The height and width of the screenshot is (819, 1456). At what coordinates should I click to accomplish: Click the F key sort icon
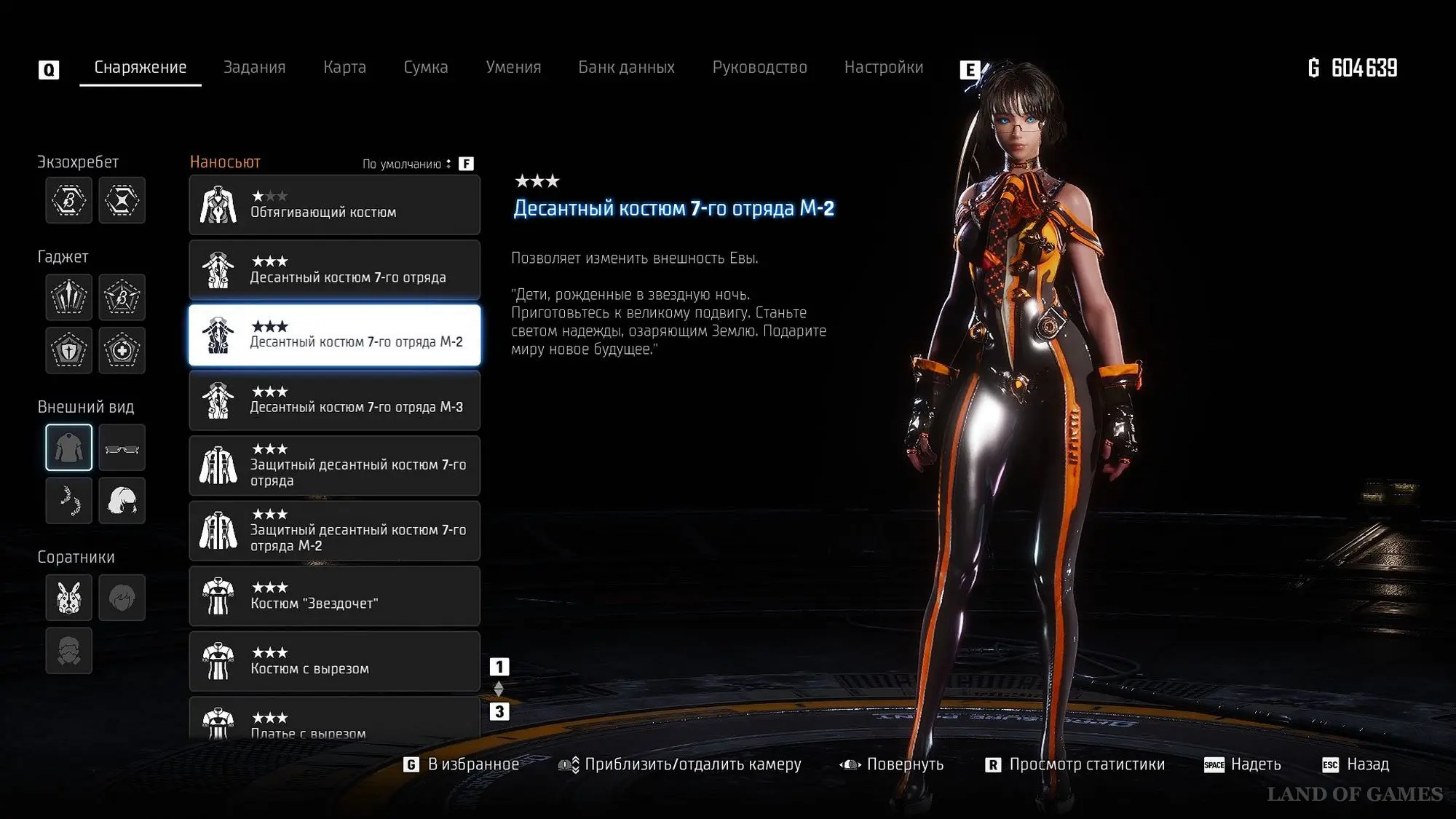pos(466,164)
